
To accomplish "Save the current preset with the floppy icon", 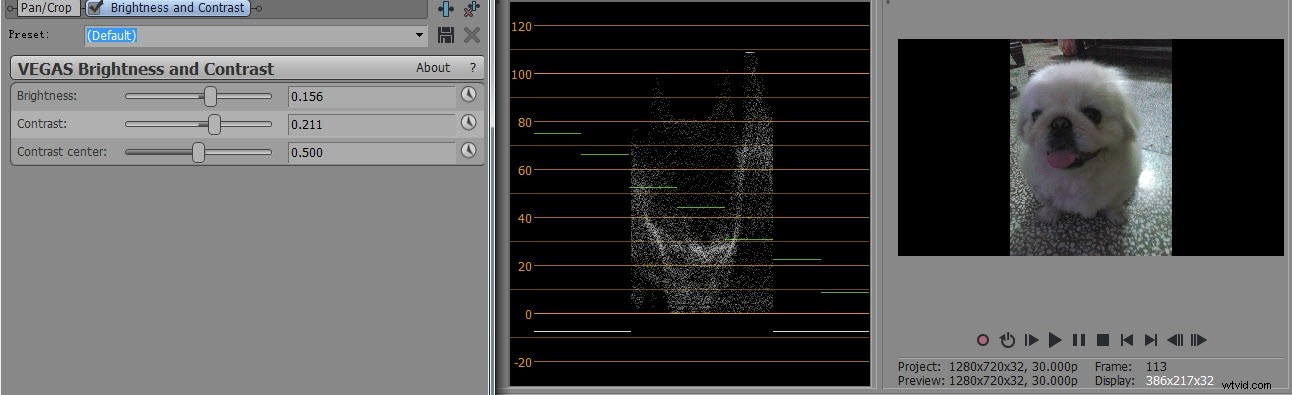I will click(x=446, y=35).
